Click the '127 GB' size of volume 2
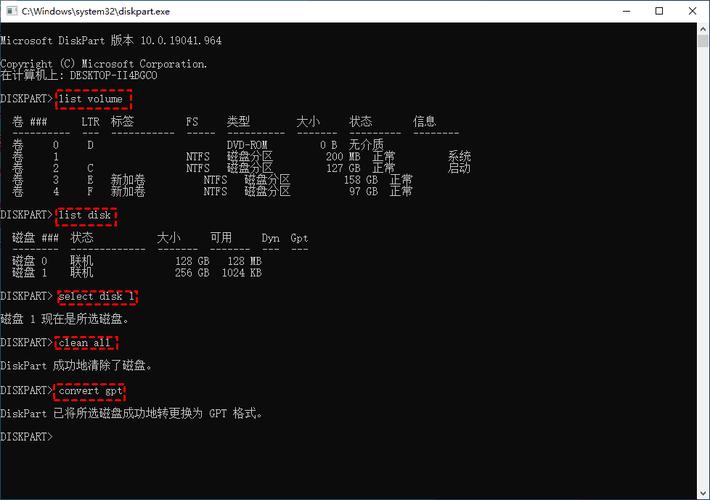The image size is (710, 500). pos(343,168)
